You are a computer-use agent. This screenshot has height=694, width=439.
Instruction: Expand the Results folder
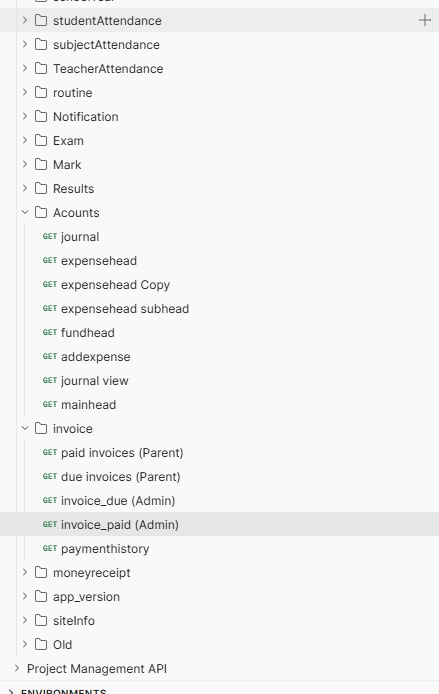click(x=25, y=188)
